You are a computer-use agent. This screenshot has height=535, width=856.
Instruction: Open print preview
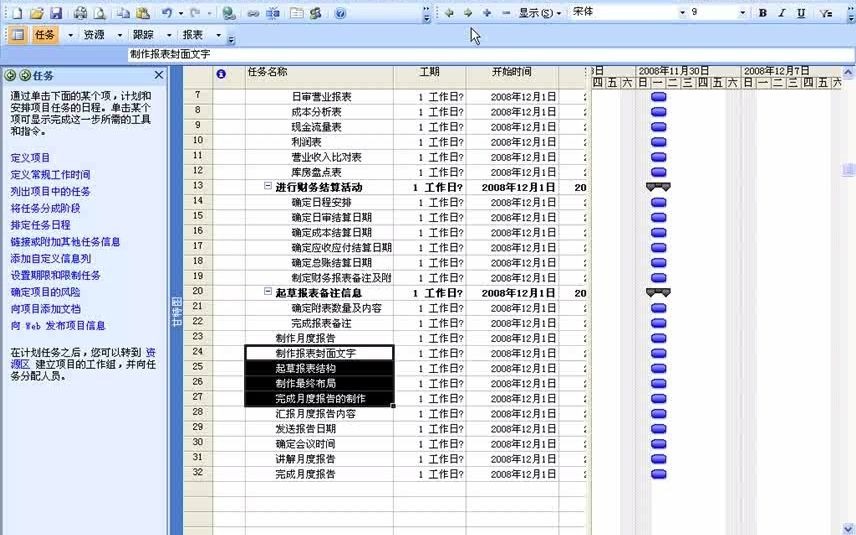tap(99, 13)
